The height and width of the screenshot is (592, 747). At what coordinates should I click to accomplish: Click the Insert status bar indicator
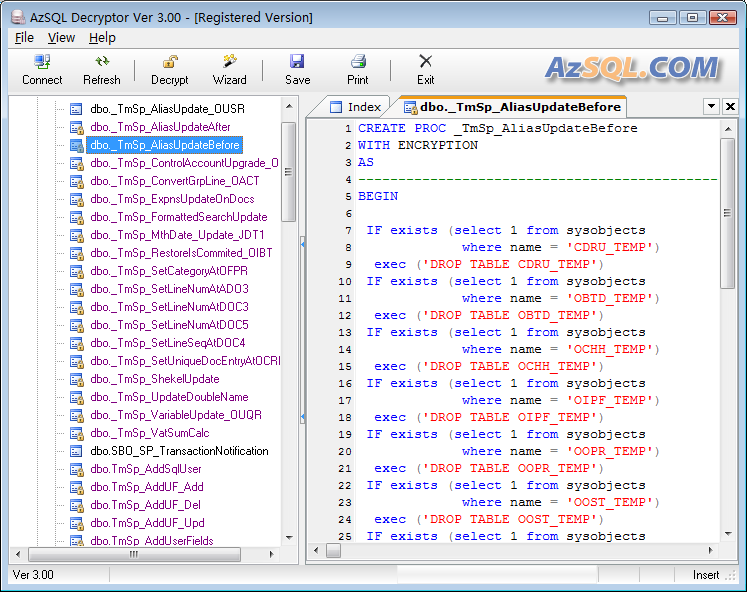click(x=706, y=575)
